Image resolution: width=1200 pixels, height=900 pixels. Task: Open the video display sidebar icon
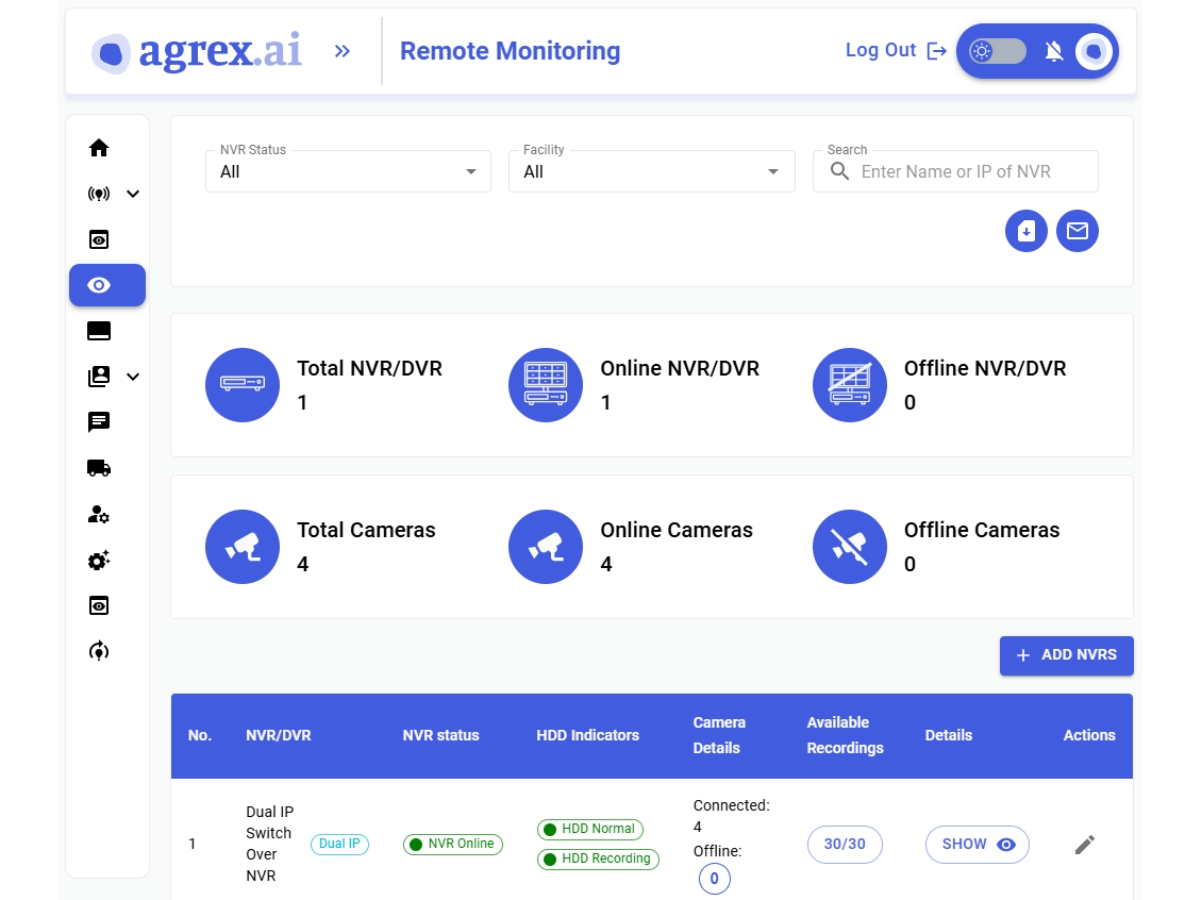[x=98, y=331]
